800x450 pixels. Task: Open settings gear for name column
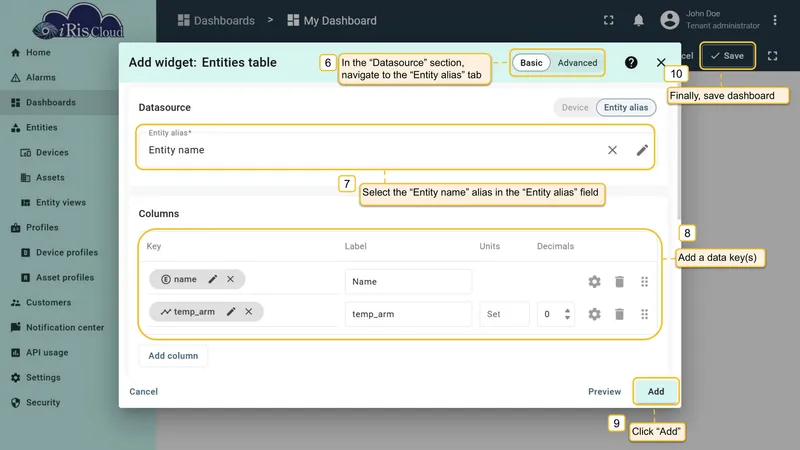coord(594,282)
